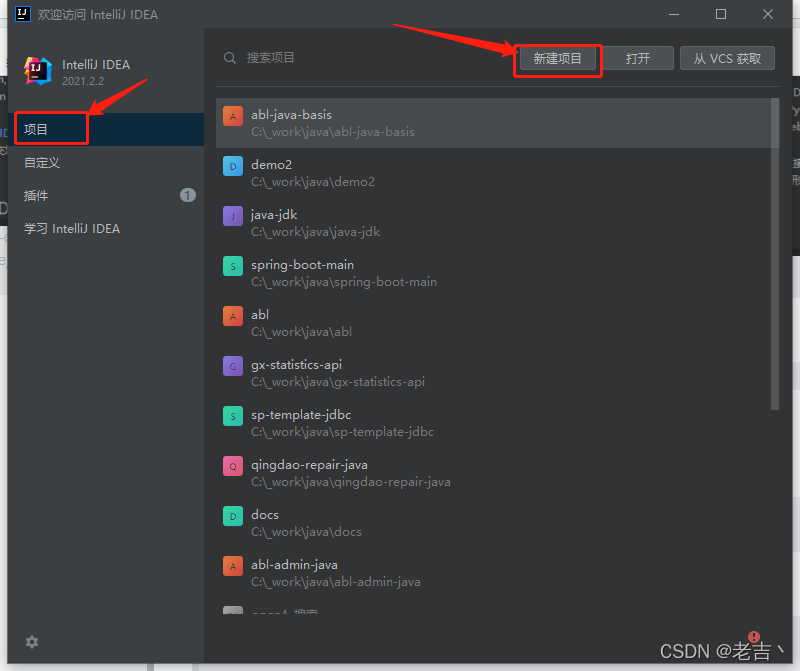Click path C:\_work\java\spring-boot-main
Viewport: 800px width, 671px height.
click(344, 282)
